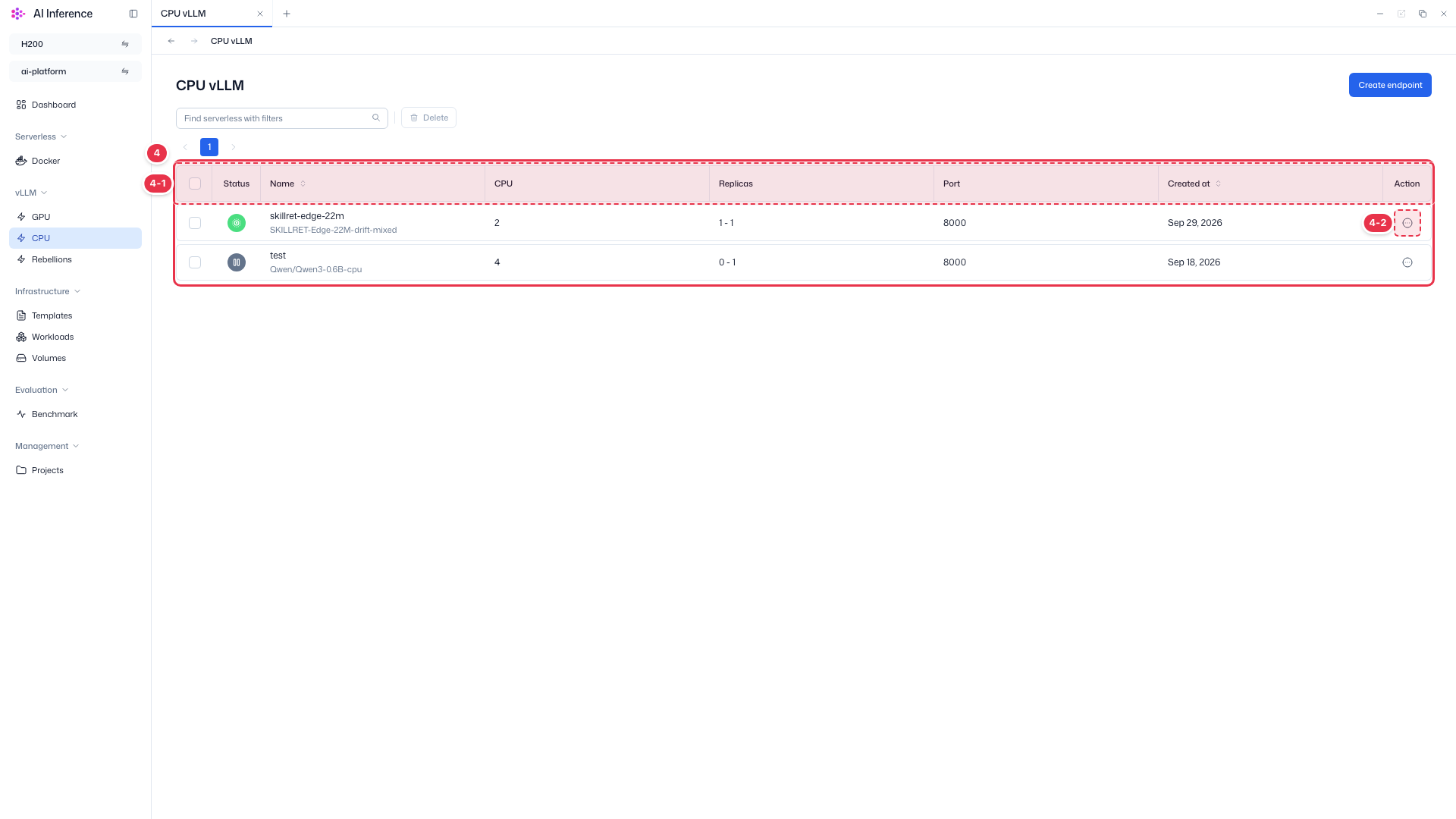Click running status icon of skillret-edge-22m
1456x819 pixels.
(237, 223)
